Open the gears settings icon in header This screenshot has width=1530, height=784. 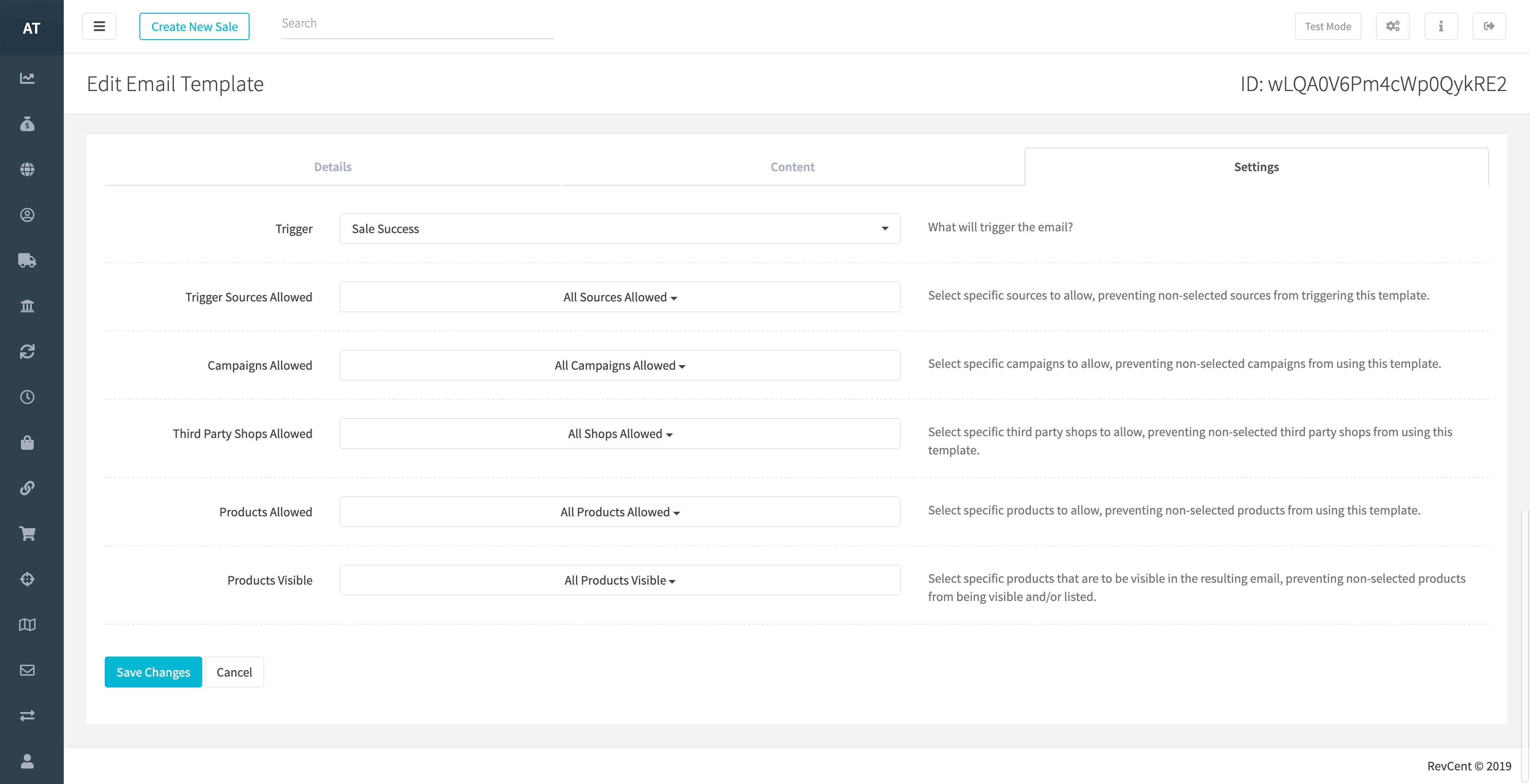(1392, 26)
